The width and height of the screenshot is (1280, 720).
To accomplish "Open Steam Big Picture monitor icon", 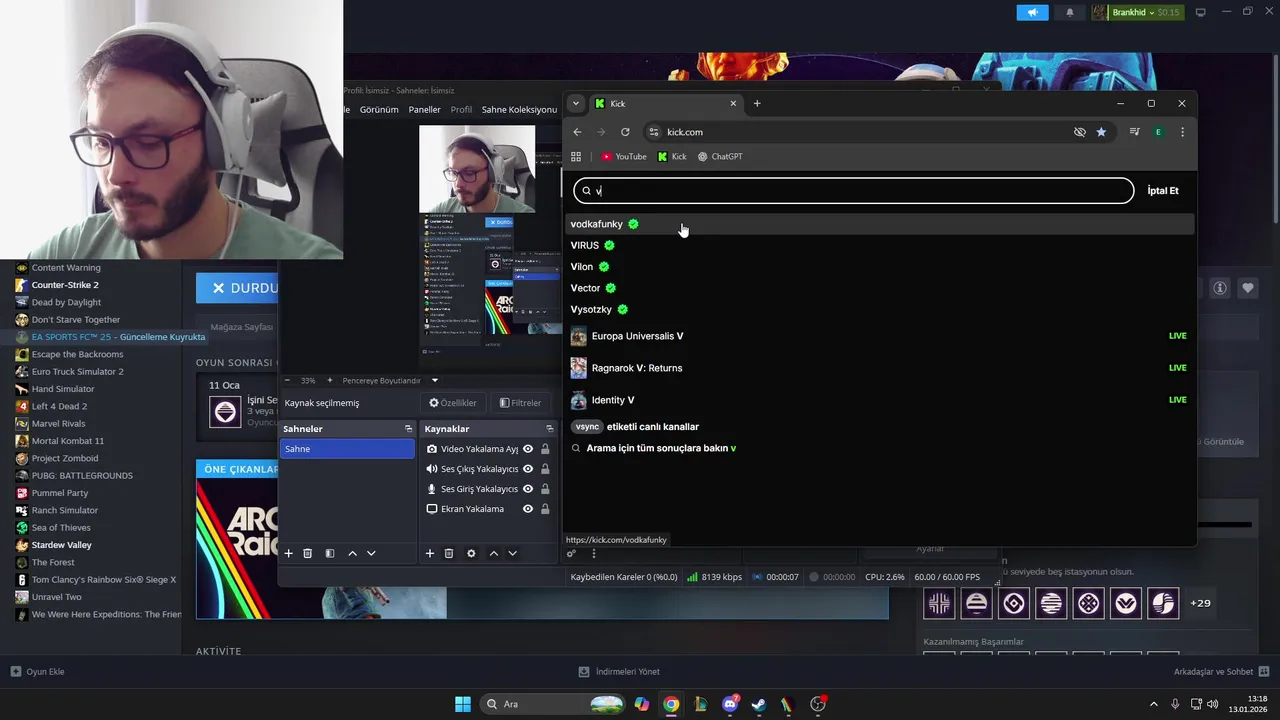I will [x=1200, y=12].
